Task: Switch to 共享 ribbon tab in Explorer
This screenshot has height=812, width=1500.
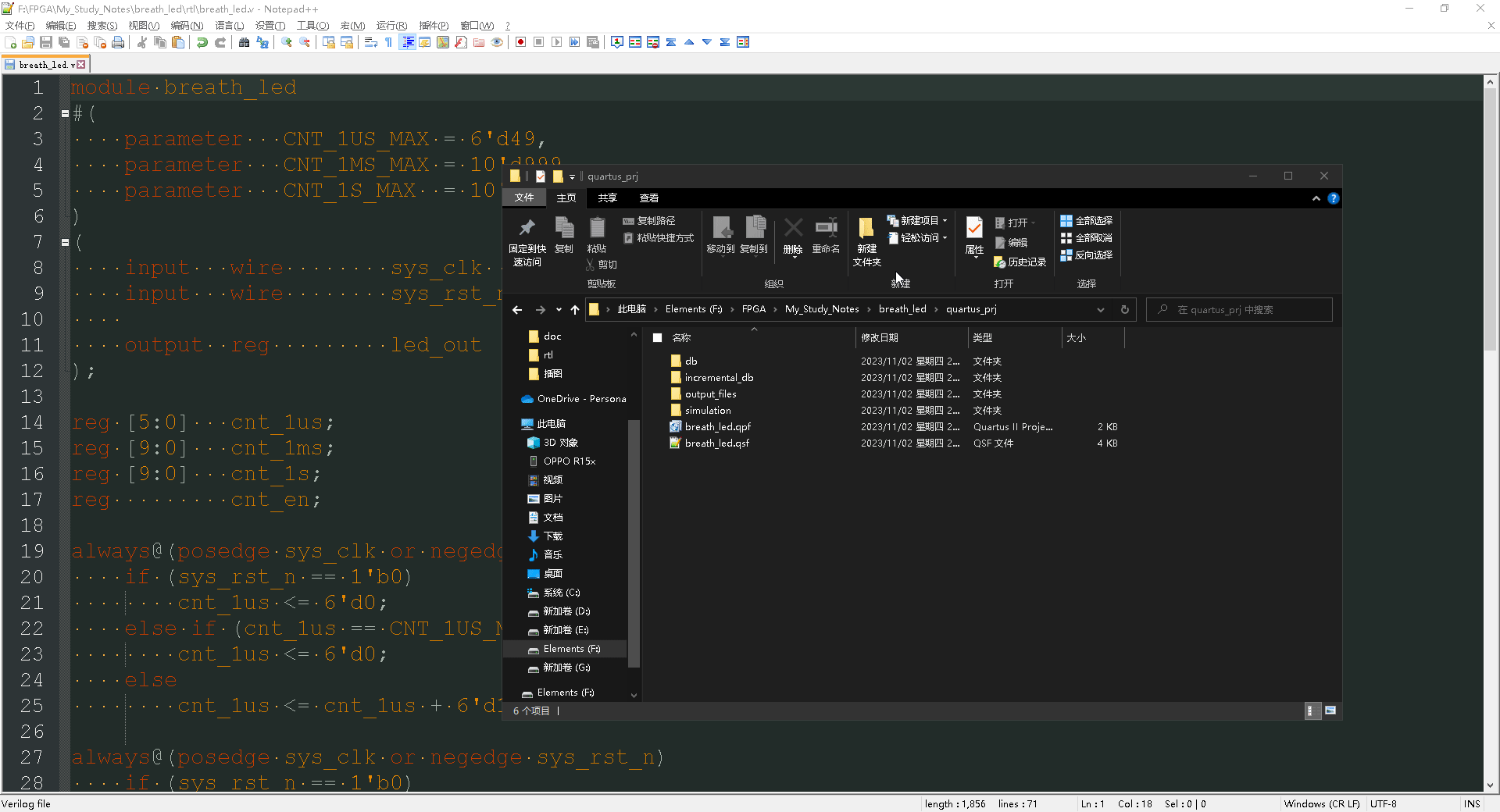Action: [607, 198]
